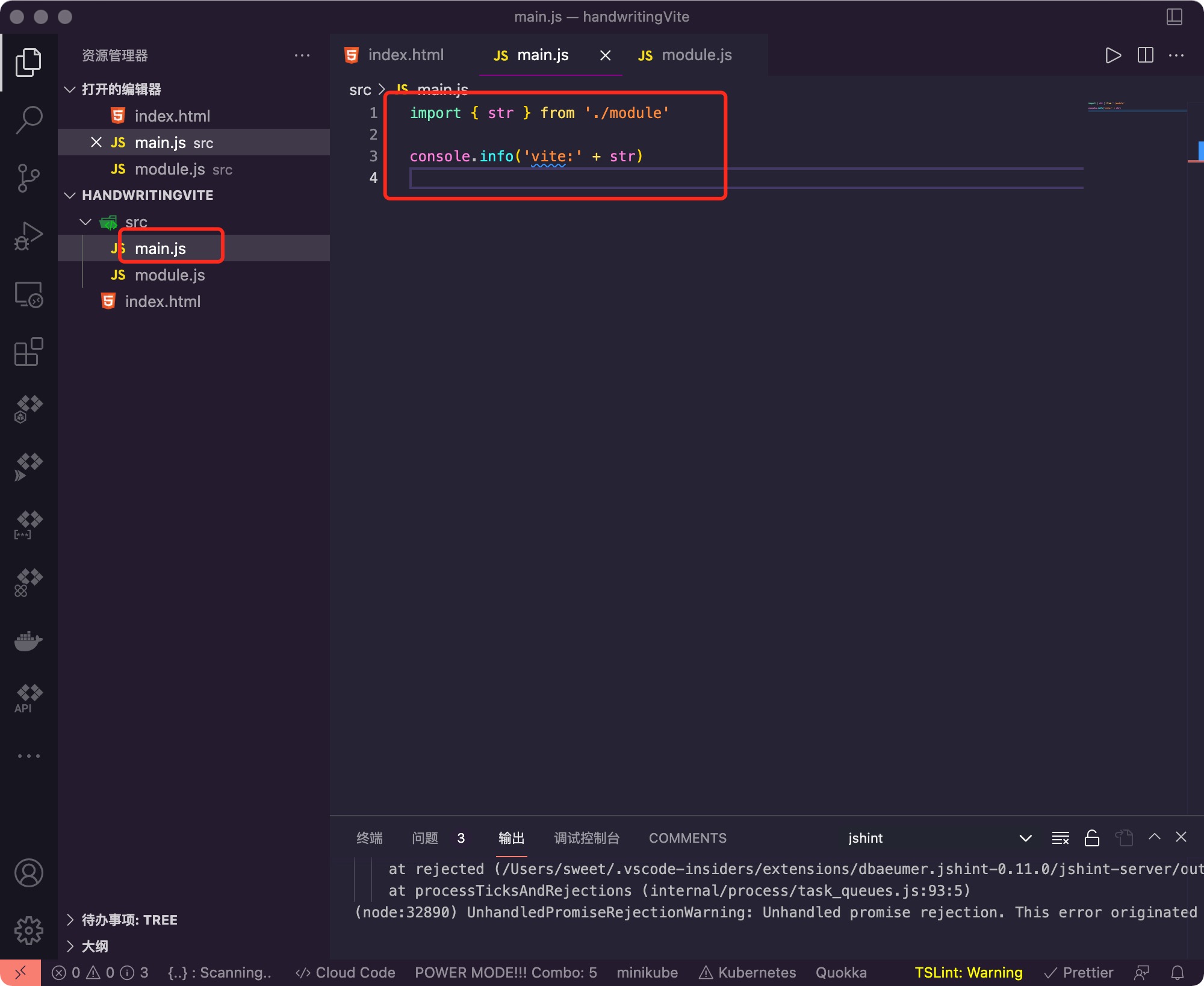Click the minikube status bar item
The image size is (1204, 986).
tap(647, 973)
